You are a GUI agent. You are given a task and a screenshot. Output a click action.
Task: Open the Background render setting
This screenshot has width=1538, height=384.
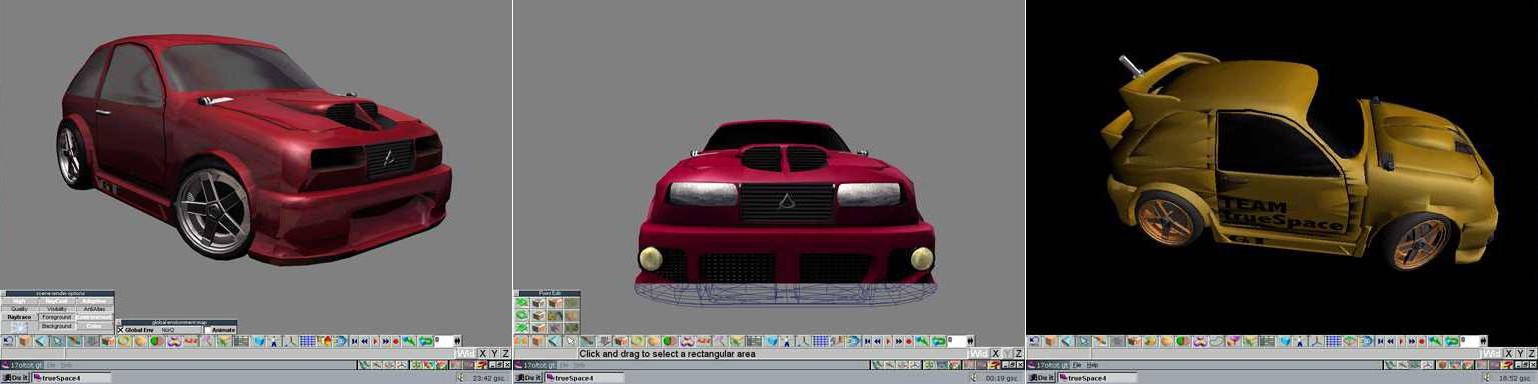pyautogui.click(x=57, y=326)
